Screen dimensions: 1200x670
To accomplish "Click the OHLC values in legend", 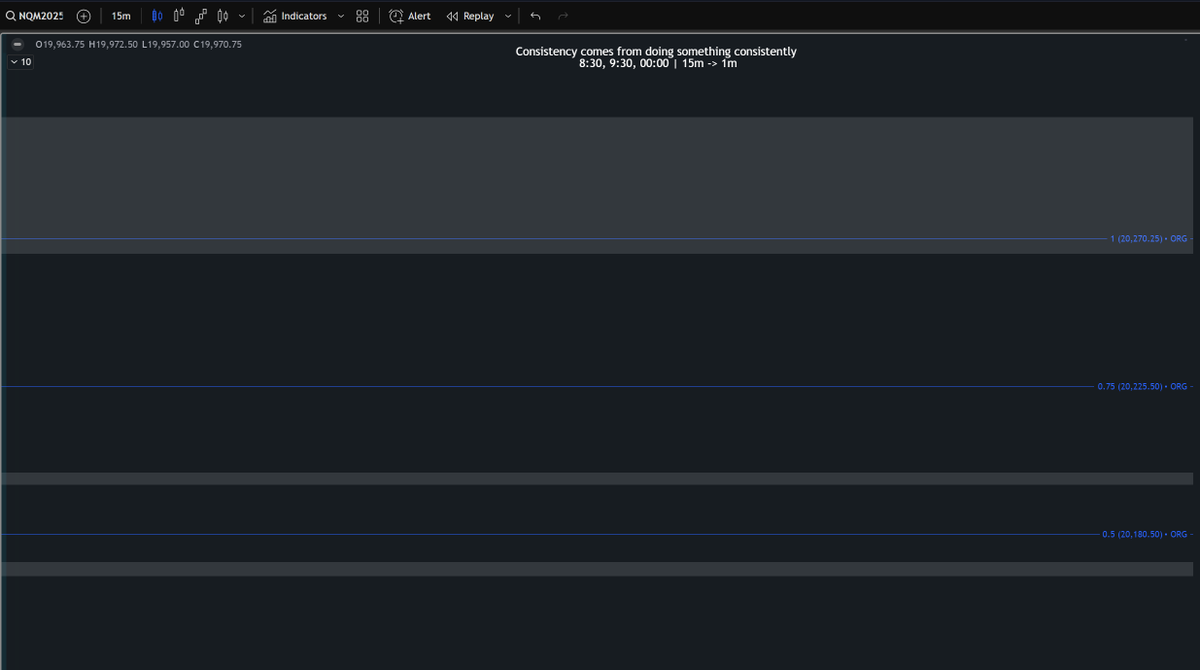I will (138, 45).
